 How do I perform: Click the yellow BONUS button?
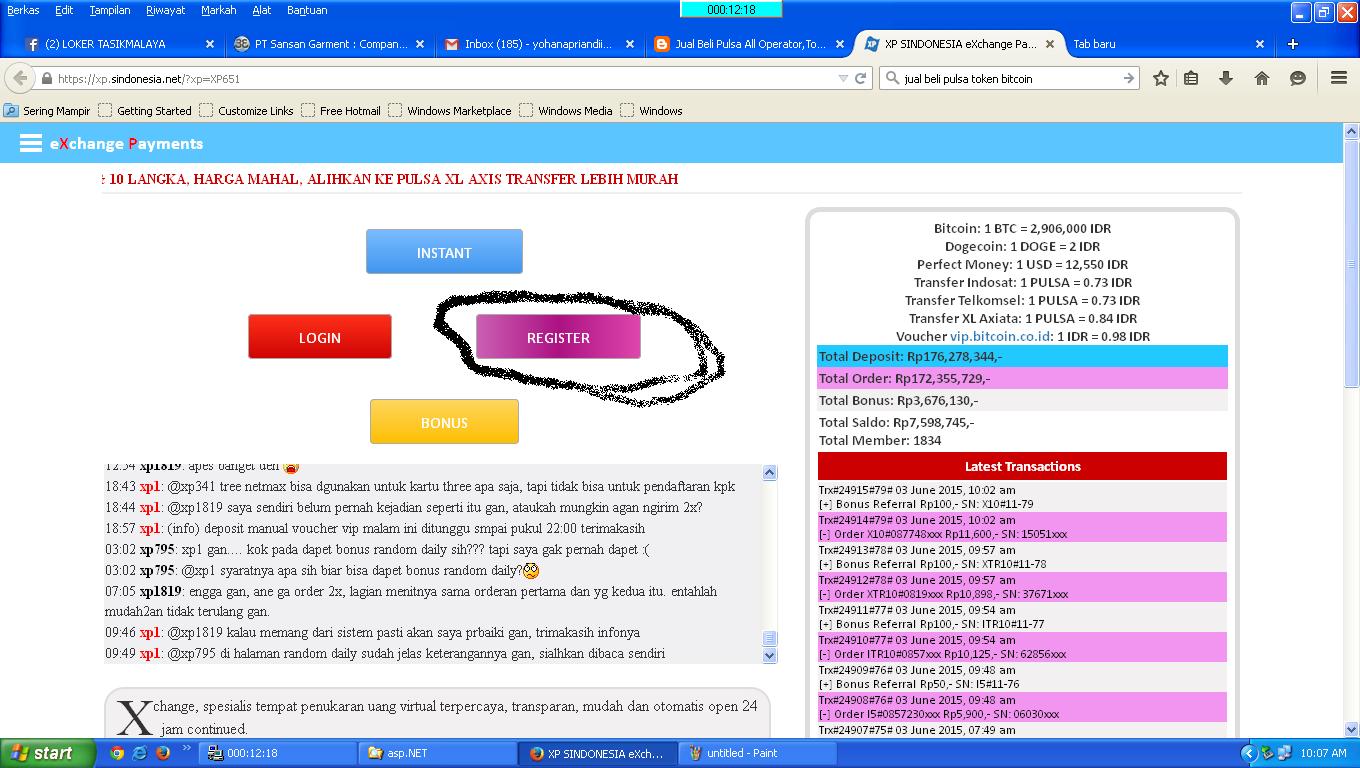click(444, 422)
